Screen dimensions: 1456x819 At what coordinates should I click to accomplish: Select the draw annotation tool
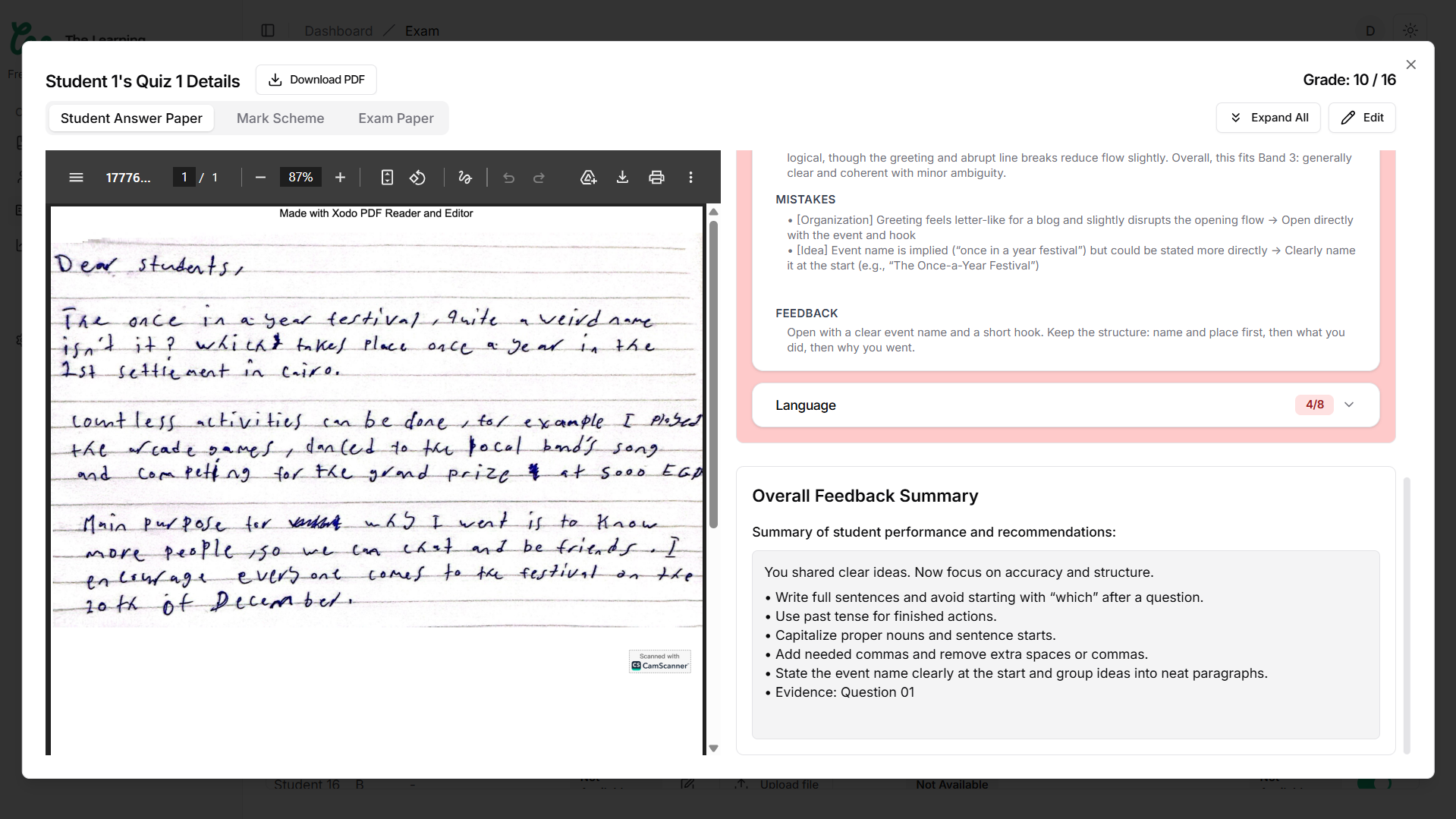[x=465, y=178]
